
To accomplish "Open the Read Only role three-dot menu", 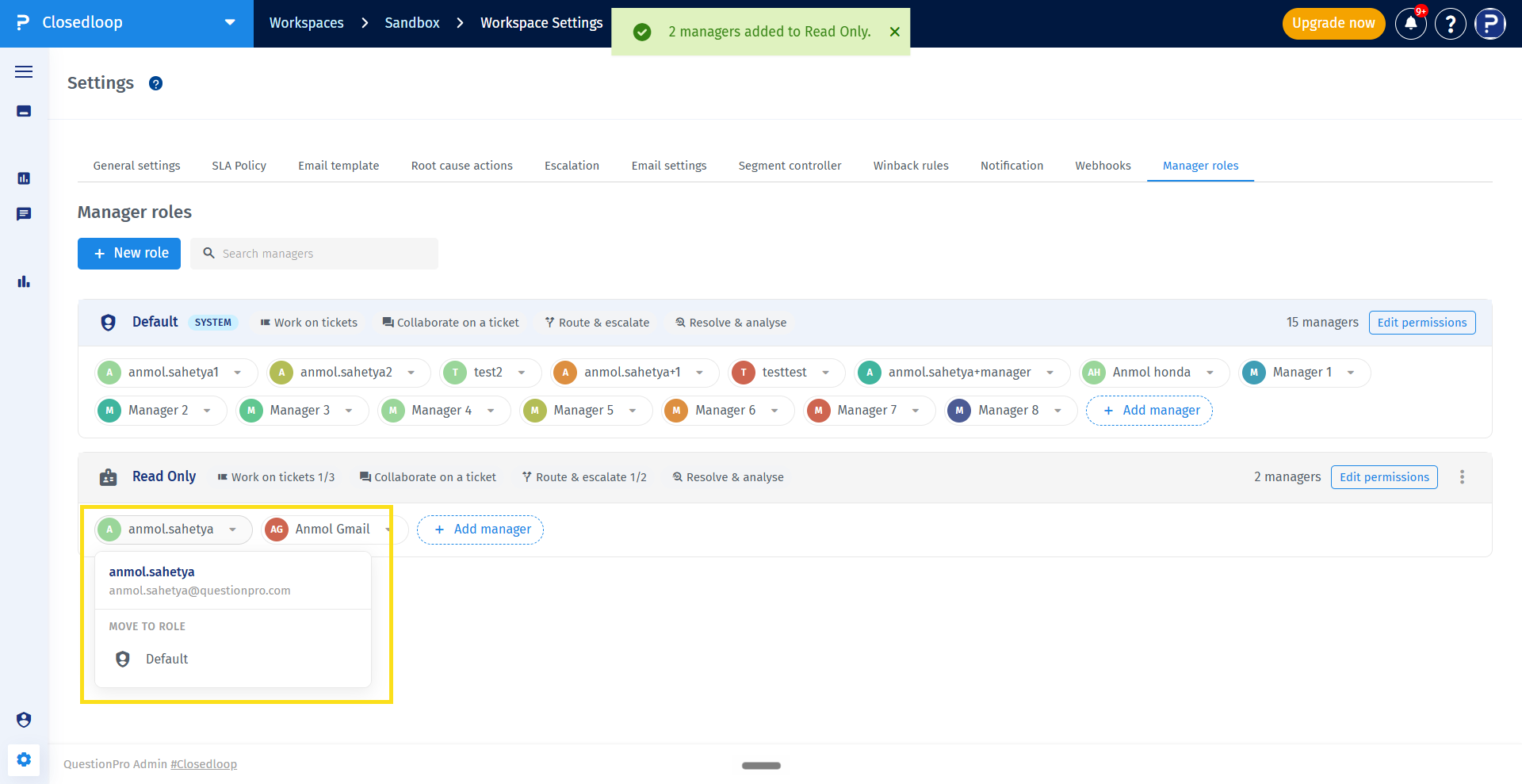I will [1463, 477].
